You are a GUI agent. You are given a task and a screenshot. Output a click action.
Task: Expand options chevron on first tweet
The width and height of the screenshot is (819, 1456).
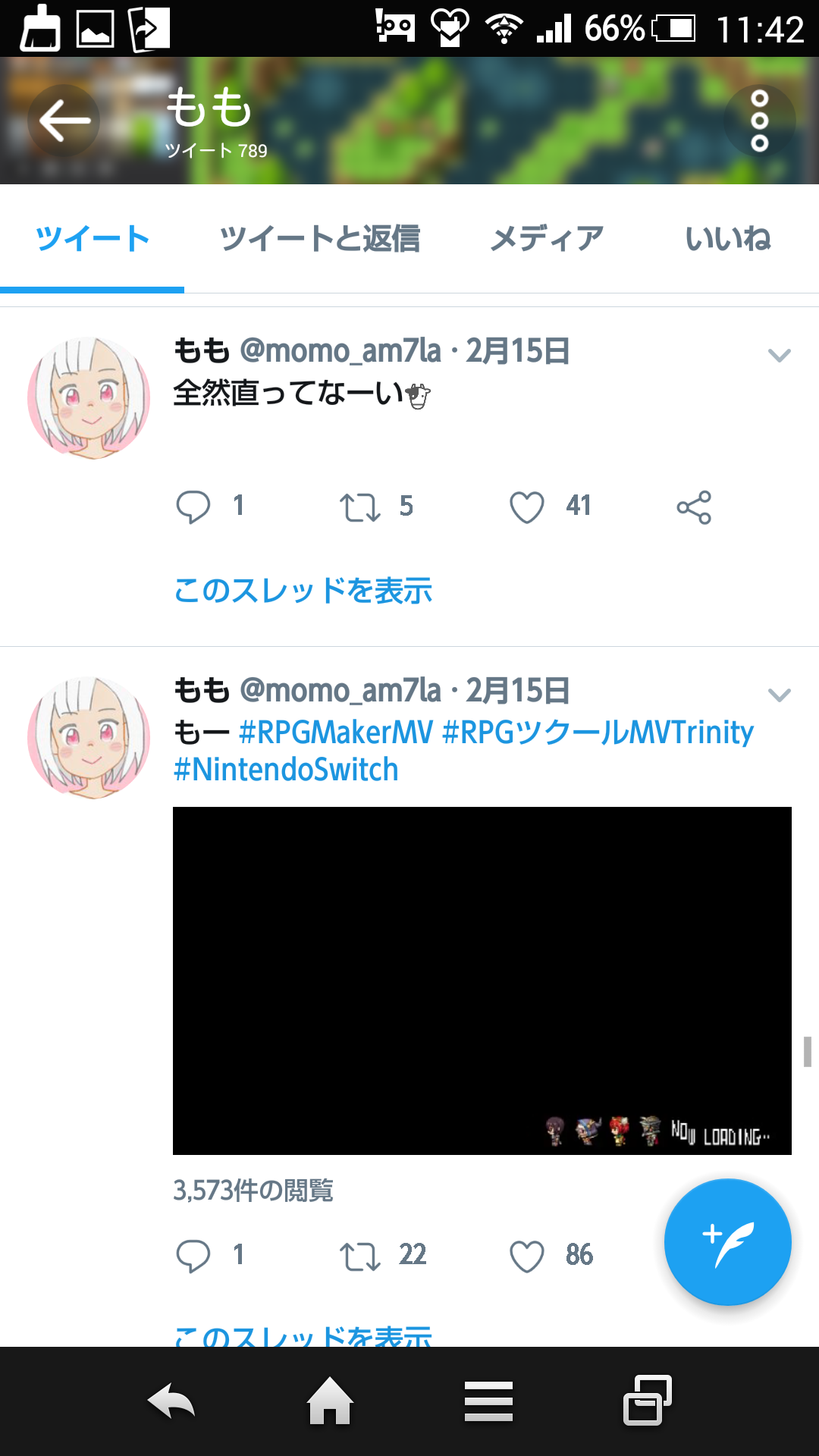(x=779, y=355)
